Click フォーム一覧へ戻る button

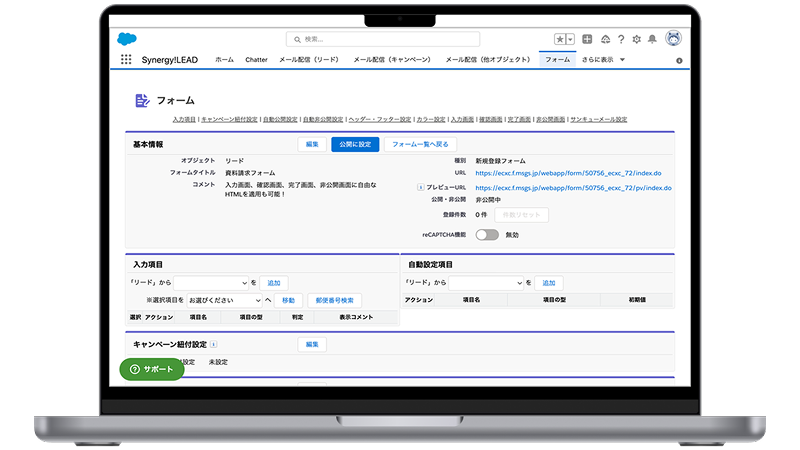point(420,144)
